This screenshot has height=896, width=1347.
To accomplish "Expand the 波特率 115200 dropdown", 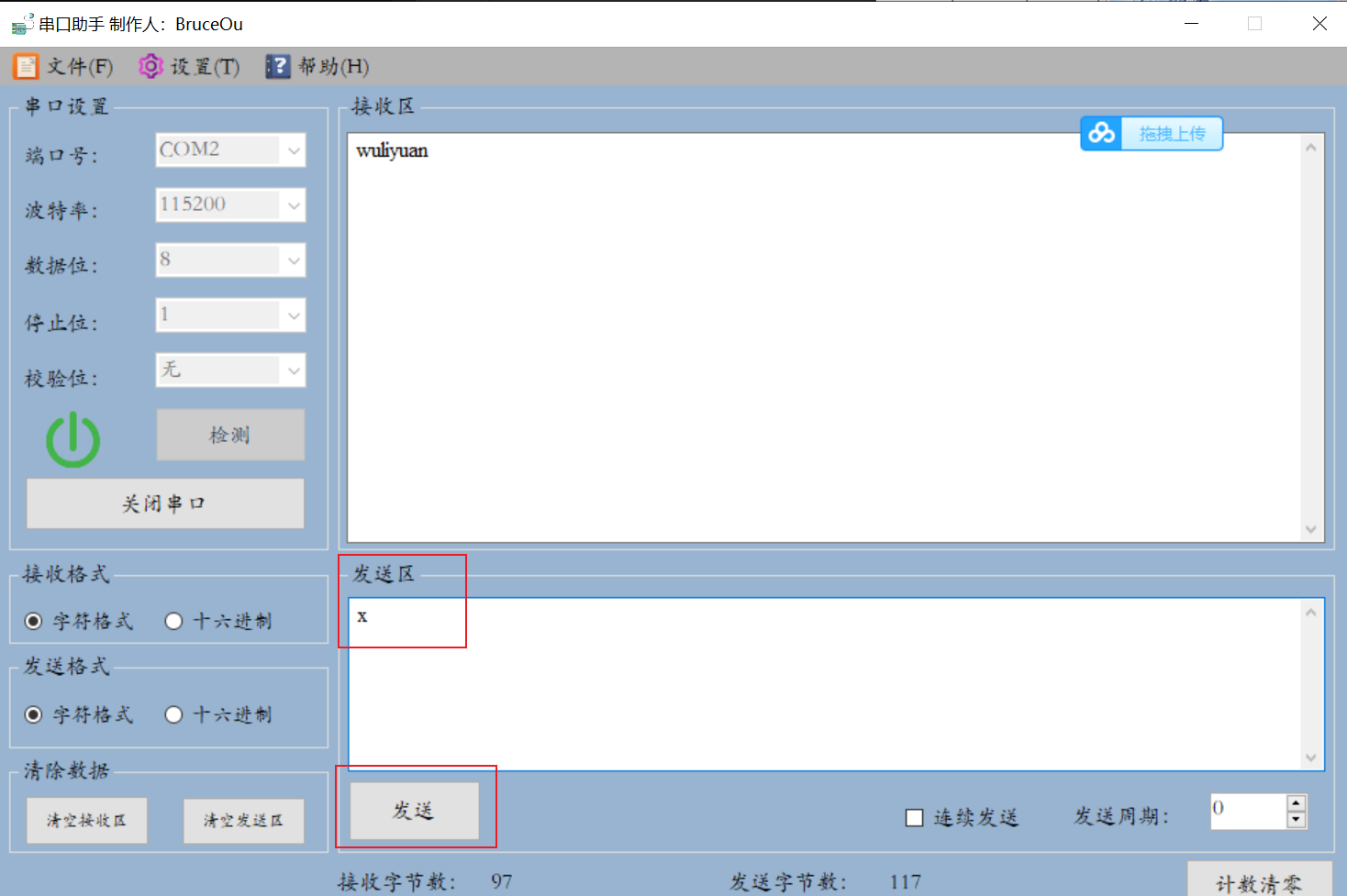I will click(x=294, y=205).
